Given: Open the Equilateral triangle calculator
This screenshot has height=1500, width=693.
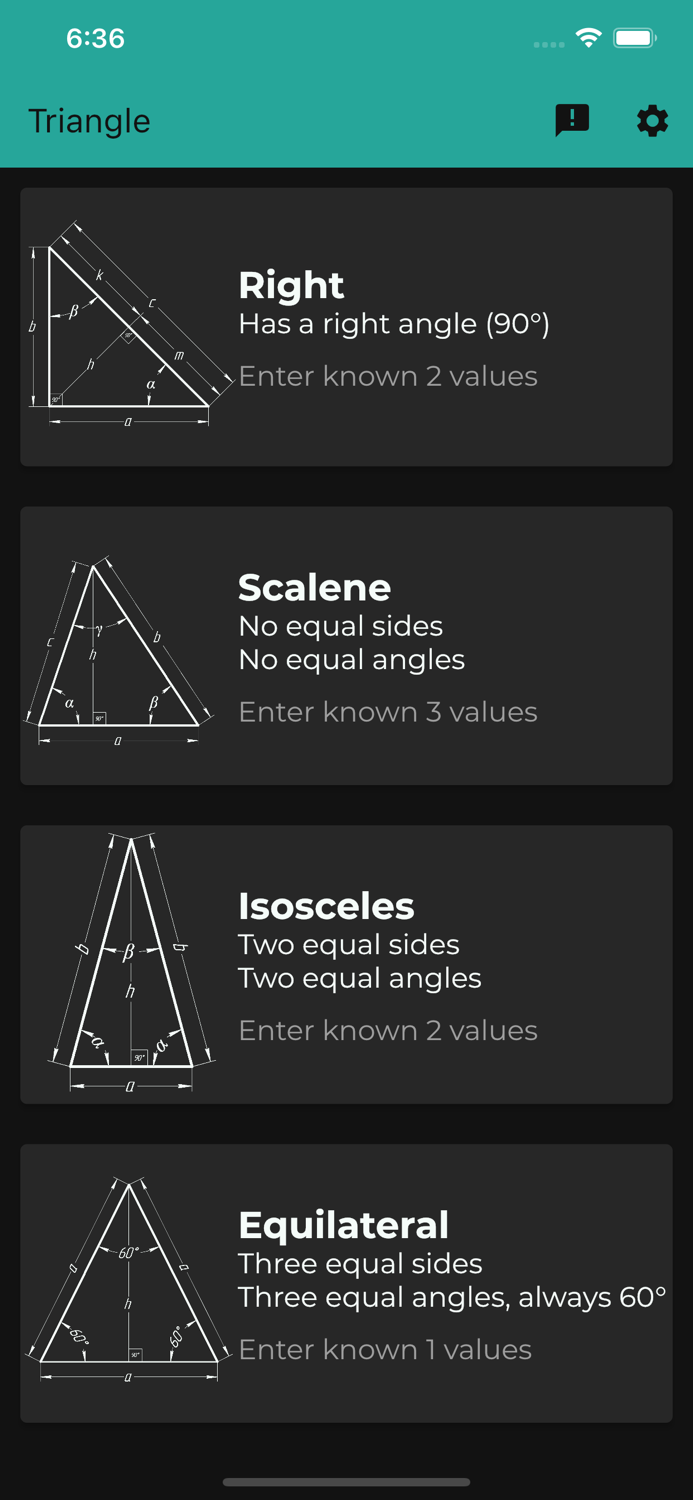Looking at the screenshot, I should [346, 1283].
